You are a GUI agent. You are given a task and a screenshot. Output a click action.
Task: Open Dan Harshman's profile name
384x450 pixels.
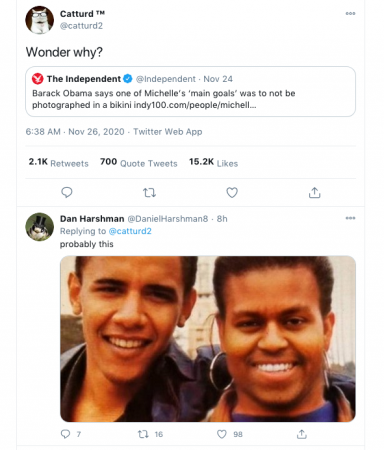(x=92, y=219)
